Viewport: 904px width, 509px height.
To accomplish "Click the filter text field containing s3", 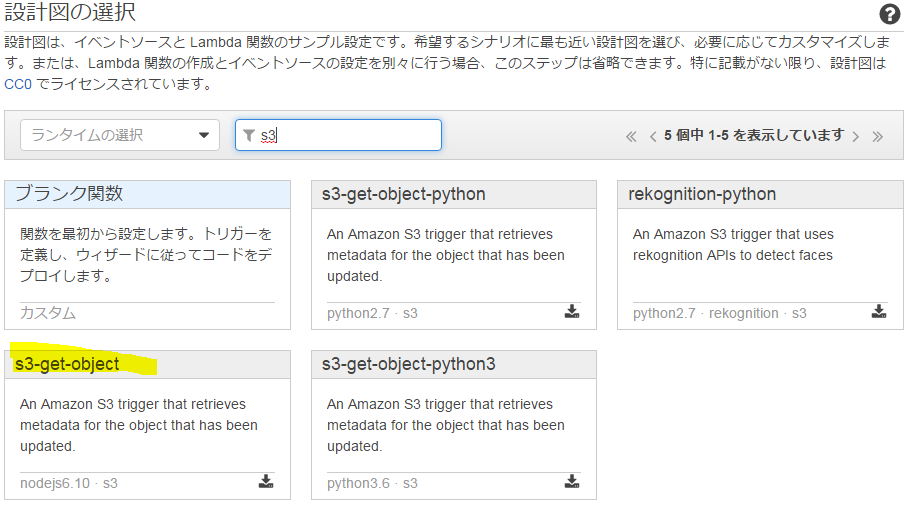I will (x=338, y=135).
